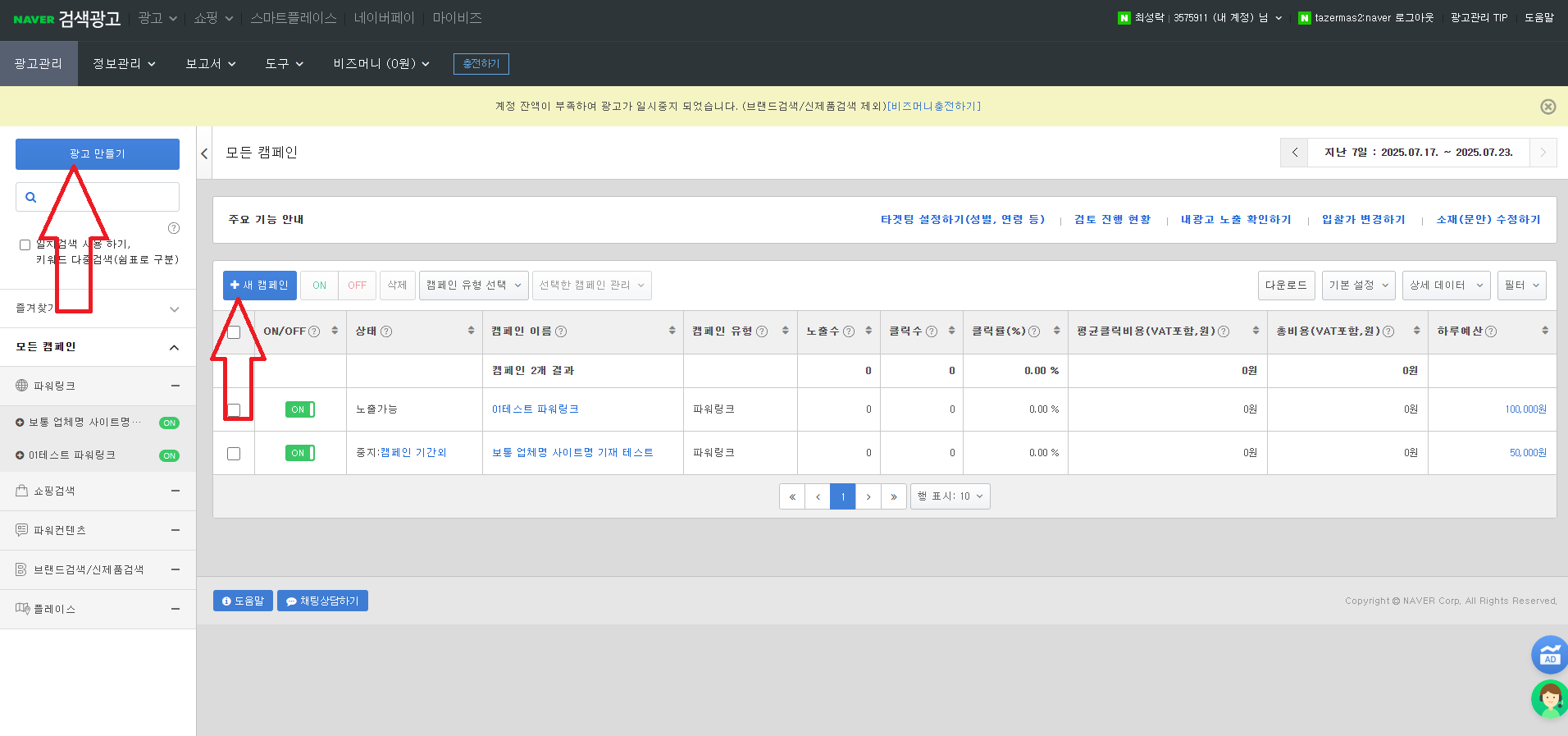The image size is (1568, 736).
Task: Open 타겟팅 설정하기 link
Action: [x=963, y=220]
